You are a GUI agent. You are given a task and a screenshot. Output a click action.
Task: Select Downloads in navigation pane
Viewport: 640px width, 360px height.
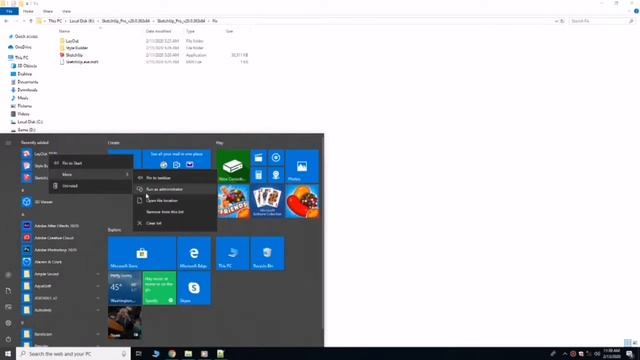27,90
